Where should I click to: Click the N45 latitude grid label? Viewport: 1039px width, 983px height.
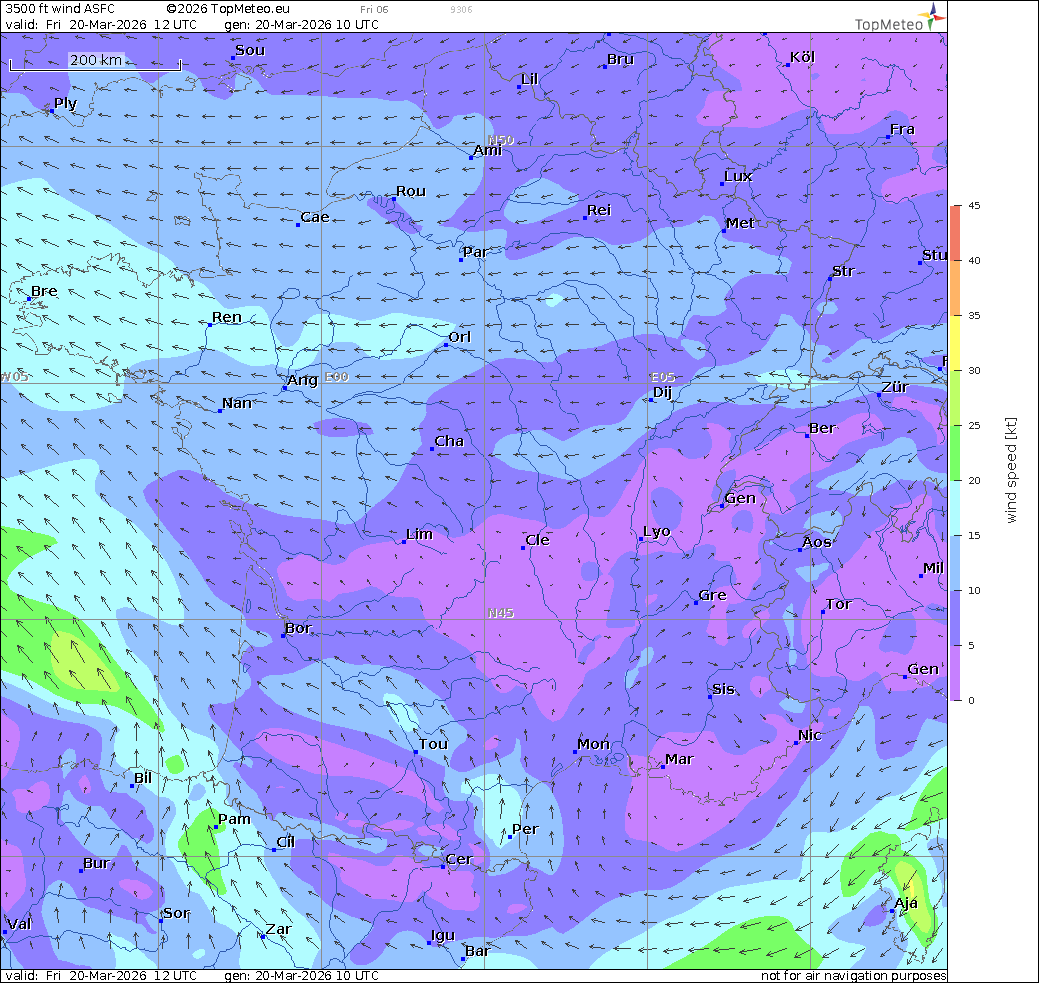point(501,613)
